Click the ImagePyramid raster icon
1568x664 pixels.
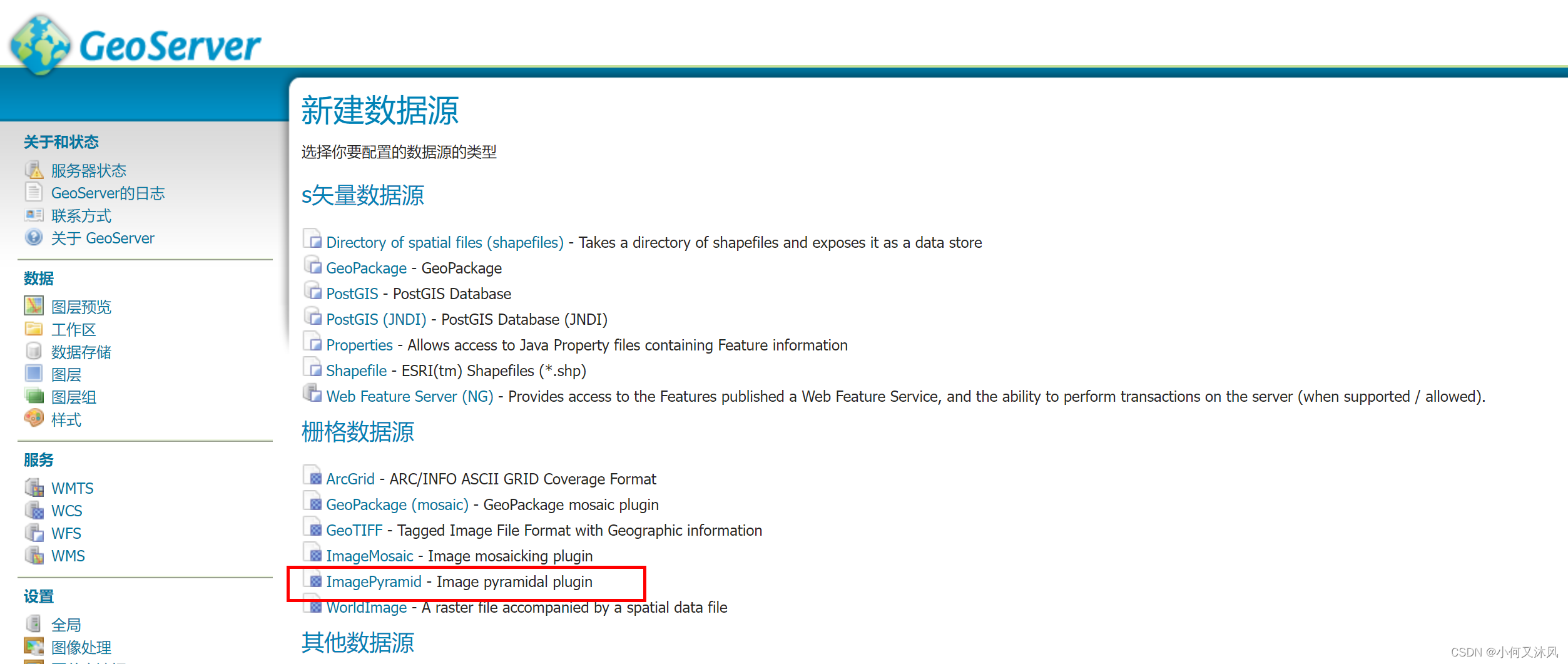[x=312, y=578]
